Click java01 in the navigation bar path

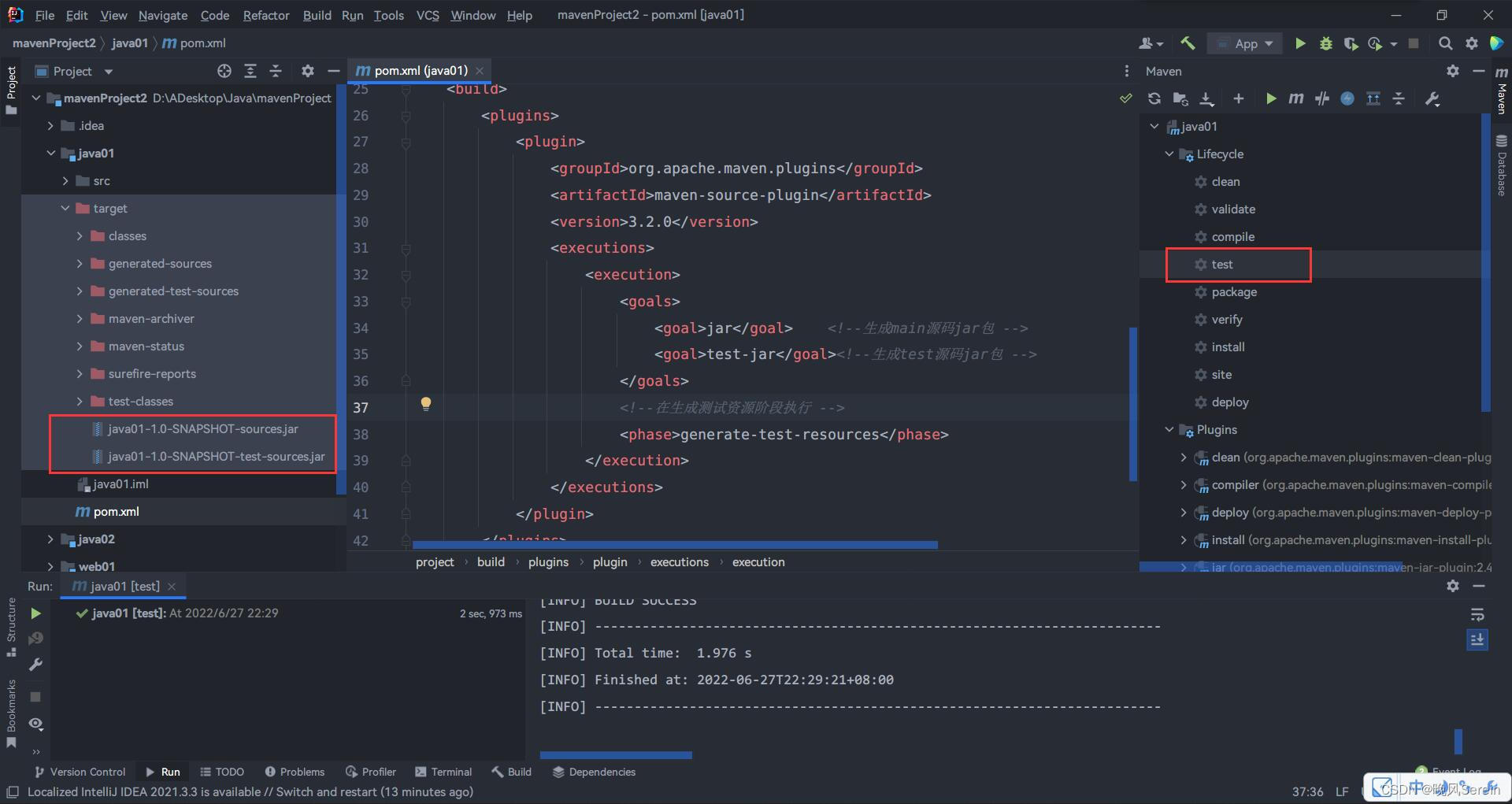click(130, 43)
